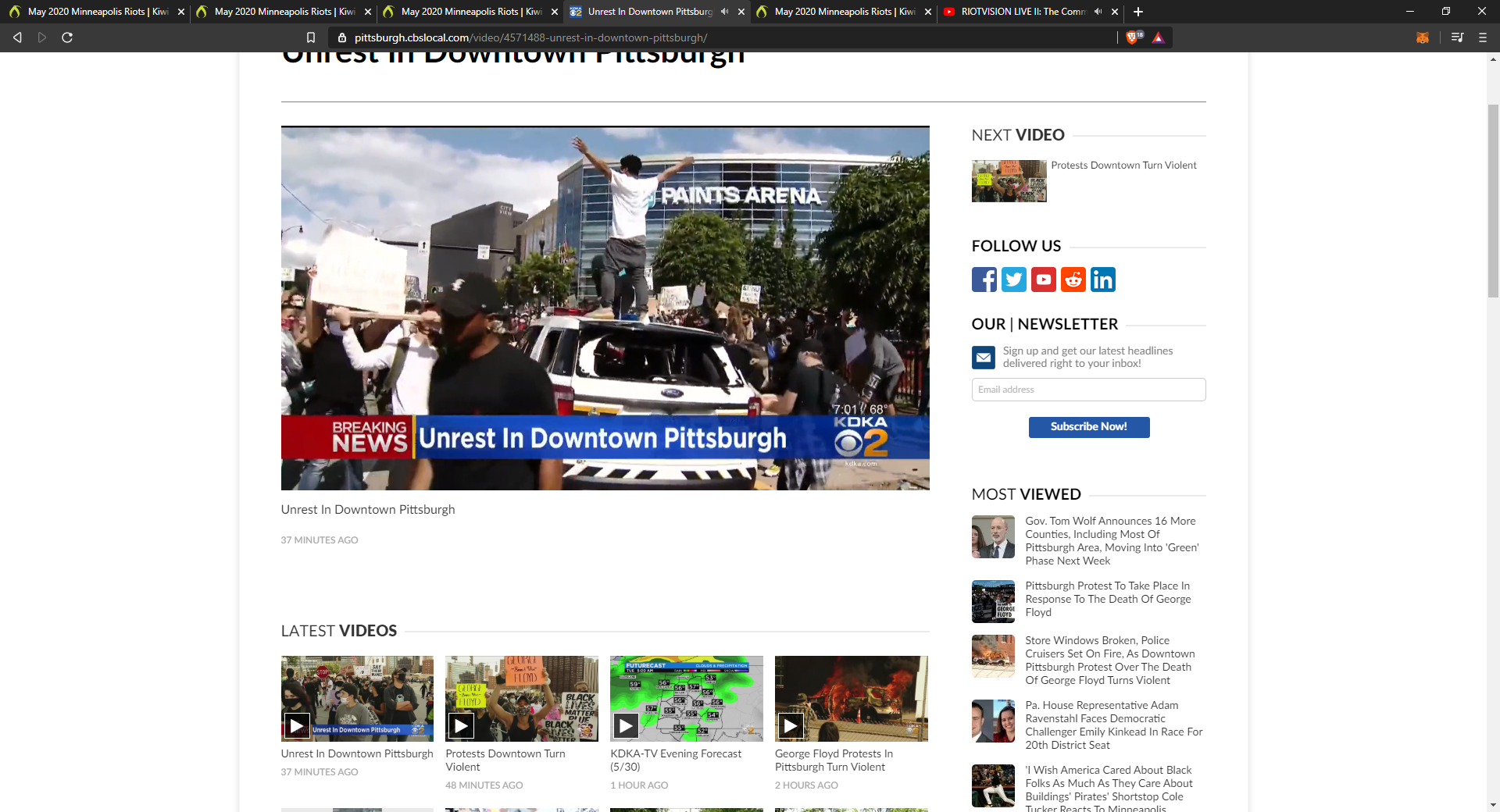Image resolution: width=1500 pixels, height=812 pixels.
Task: Open George Floyd Protests In Pittsburgh Turn Violent title
Action: pos(834,760)
